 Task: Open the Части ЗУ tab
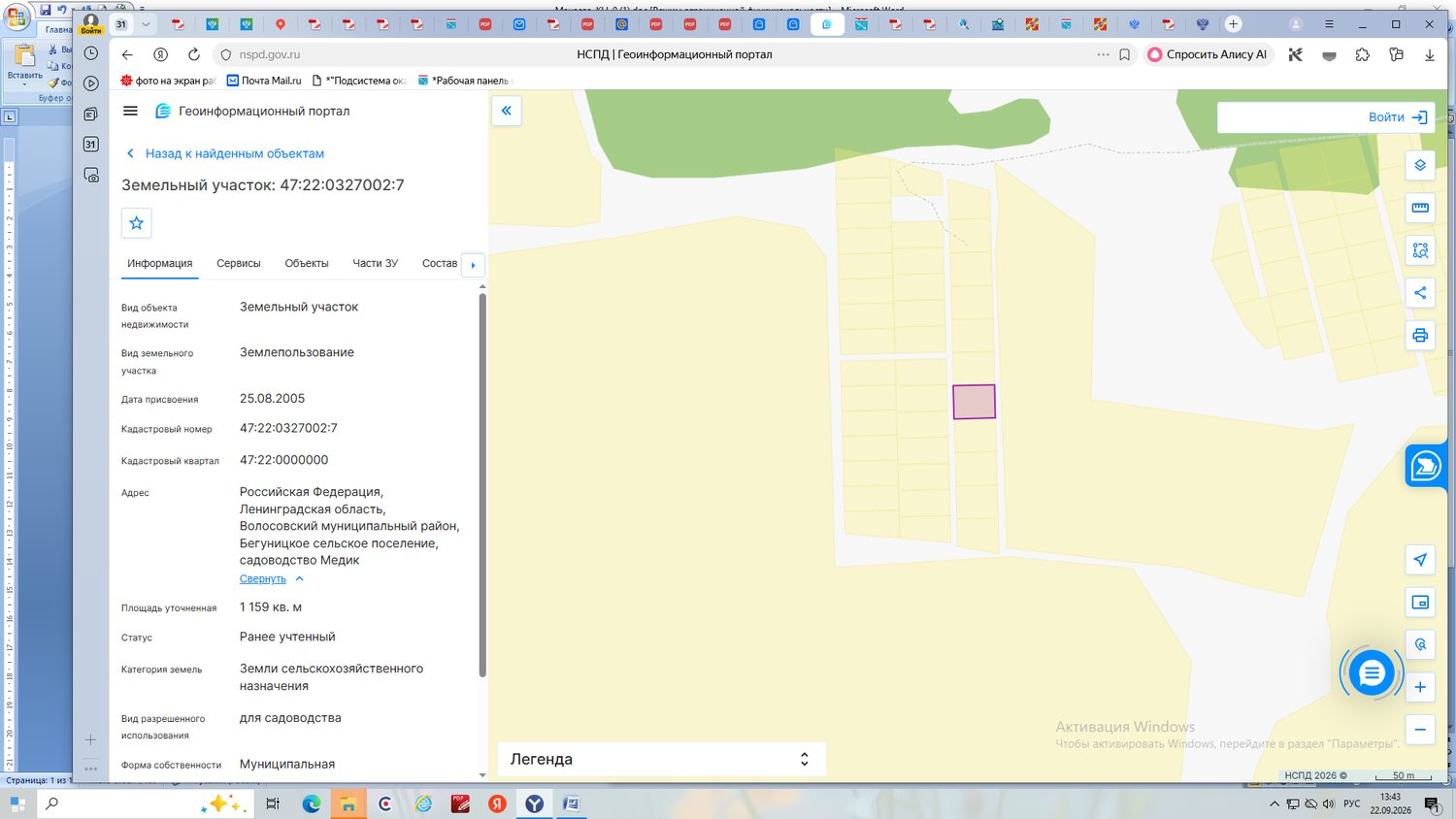[376, 263]
